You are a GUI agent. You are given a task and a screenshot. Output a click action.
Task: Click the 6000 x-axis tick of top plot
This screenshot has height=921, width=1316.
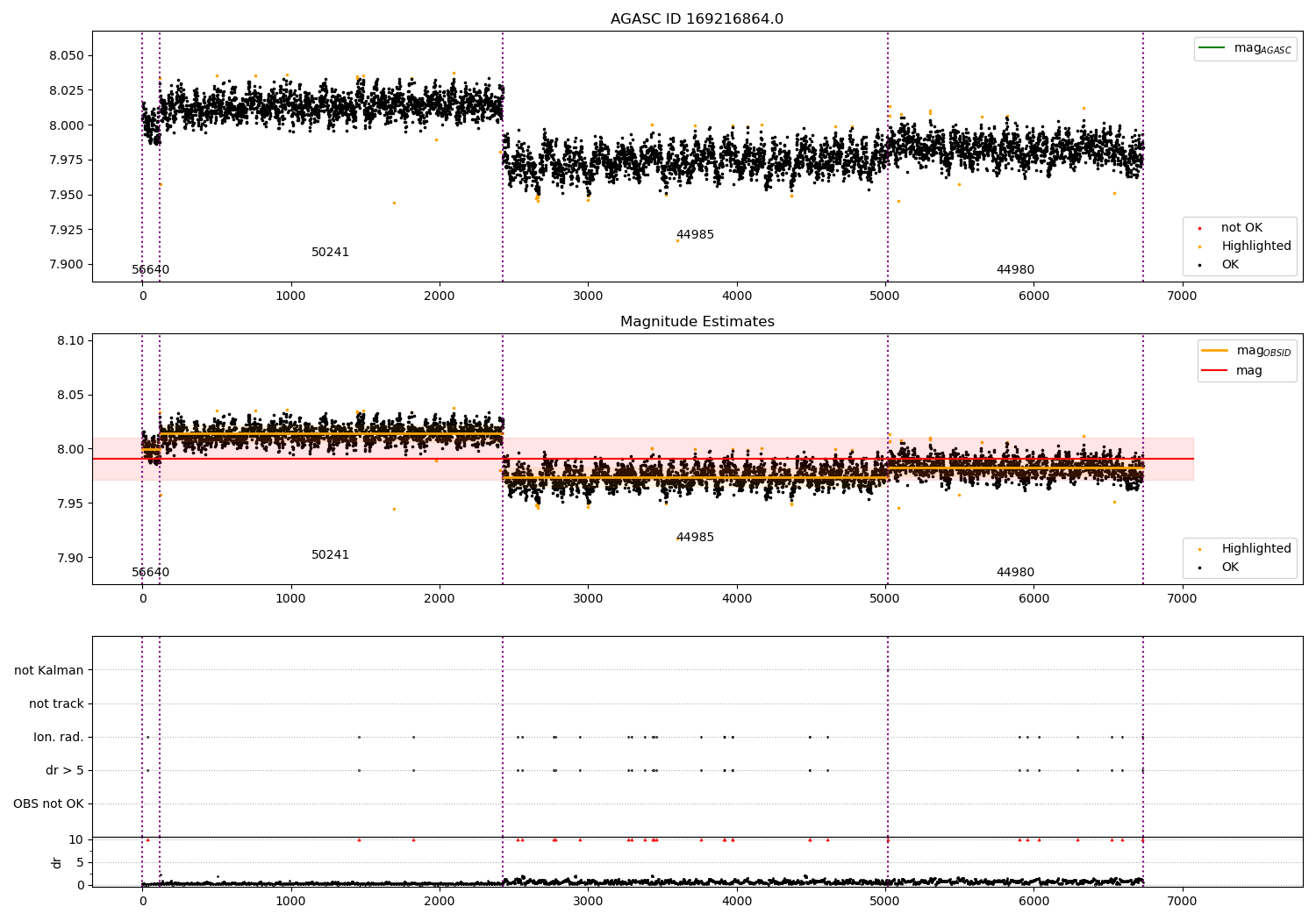pos(1033,296)
